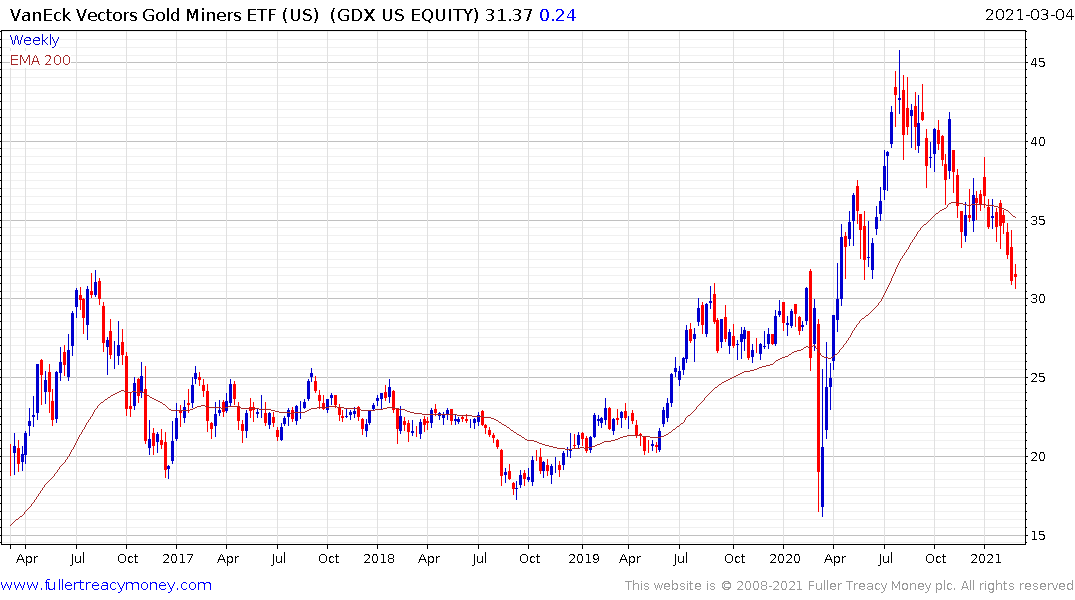
Task: Click the 35 price axis label
Action: (x=1037, y=220)
